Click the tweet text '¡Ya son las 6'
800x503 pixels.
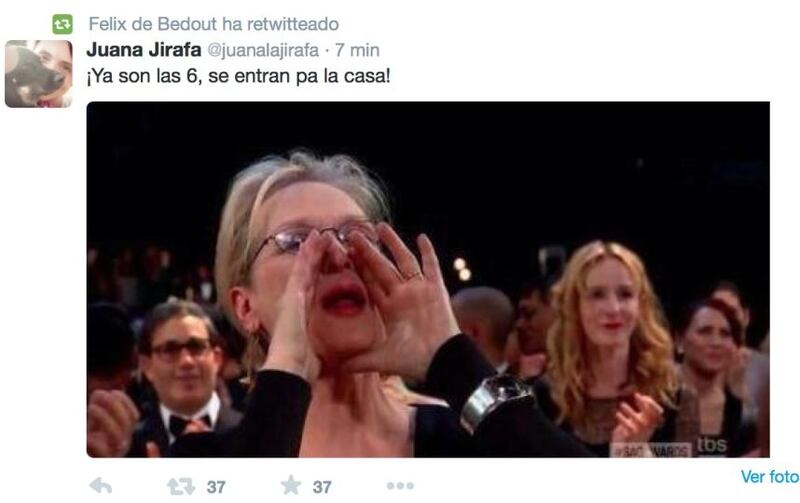142,77
